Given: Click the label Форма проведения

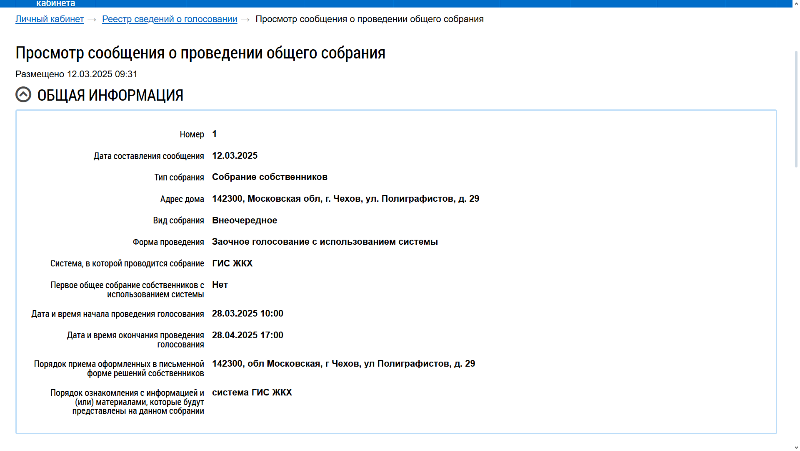Looking at the screenshot, I should coord(168,242).
